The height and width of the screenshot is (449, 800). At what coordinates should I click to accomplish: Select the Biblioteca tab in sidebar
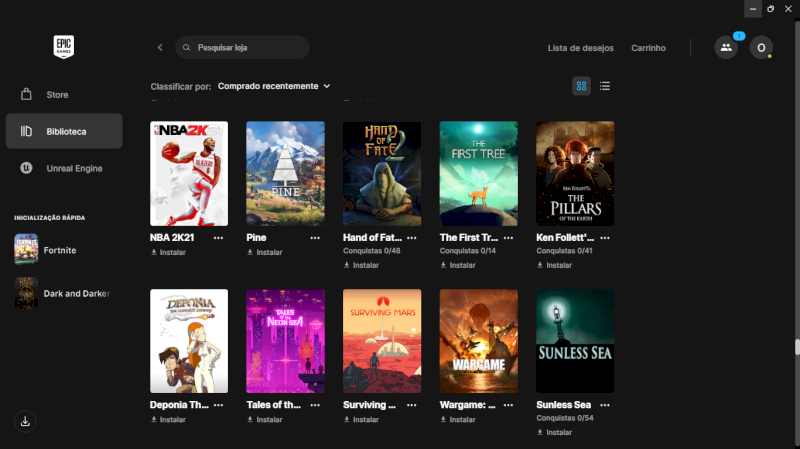click(64, 131)
